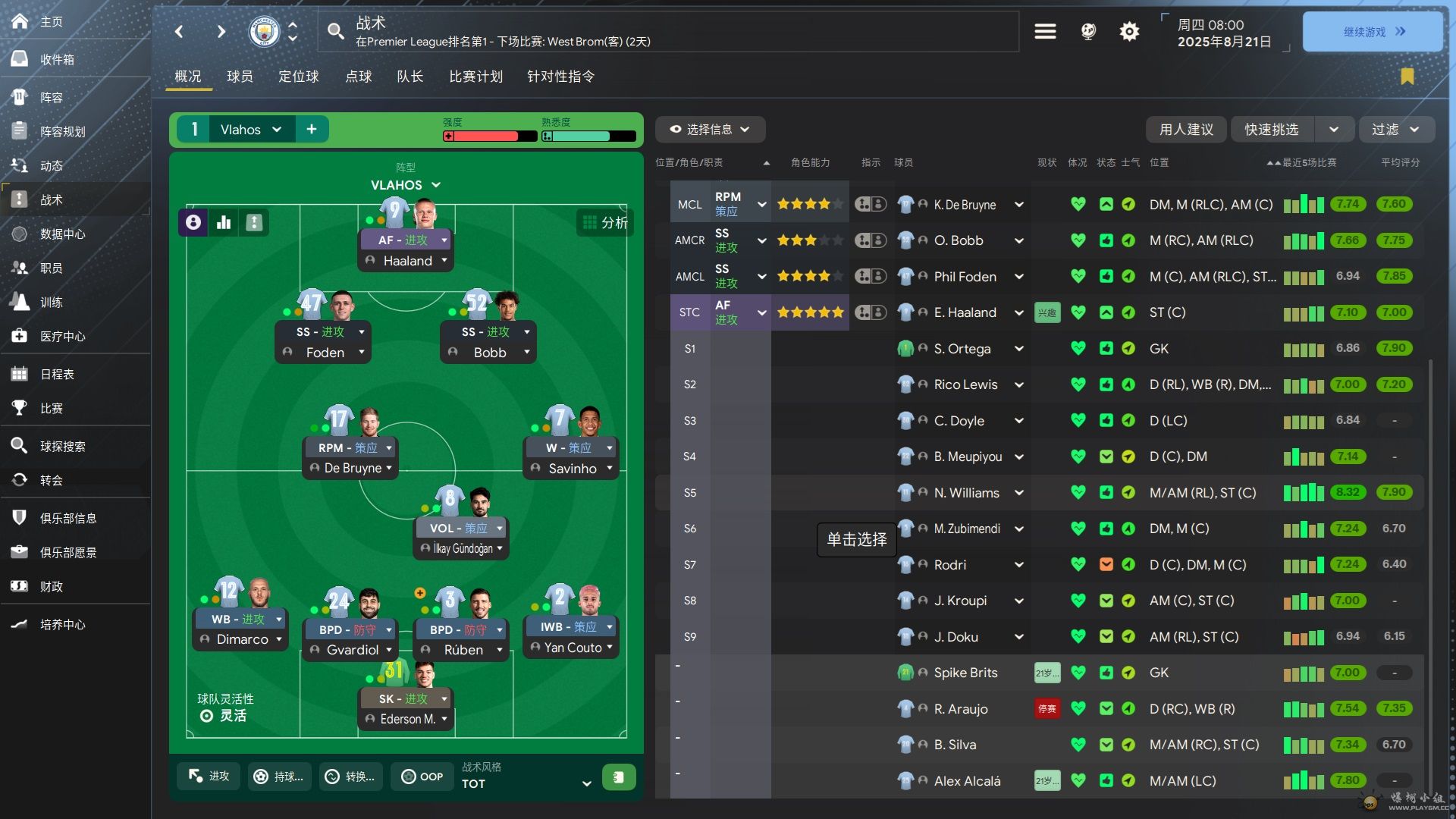The width and height of the screenshot is (1456, 819).
Task: Select the bar chart view icon on pitch
Action: (x=224, y=222)
